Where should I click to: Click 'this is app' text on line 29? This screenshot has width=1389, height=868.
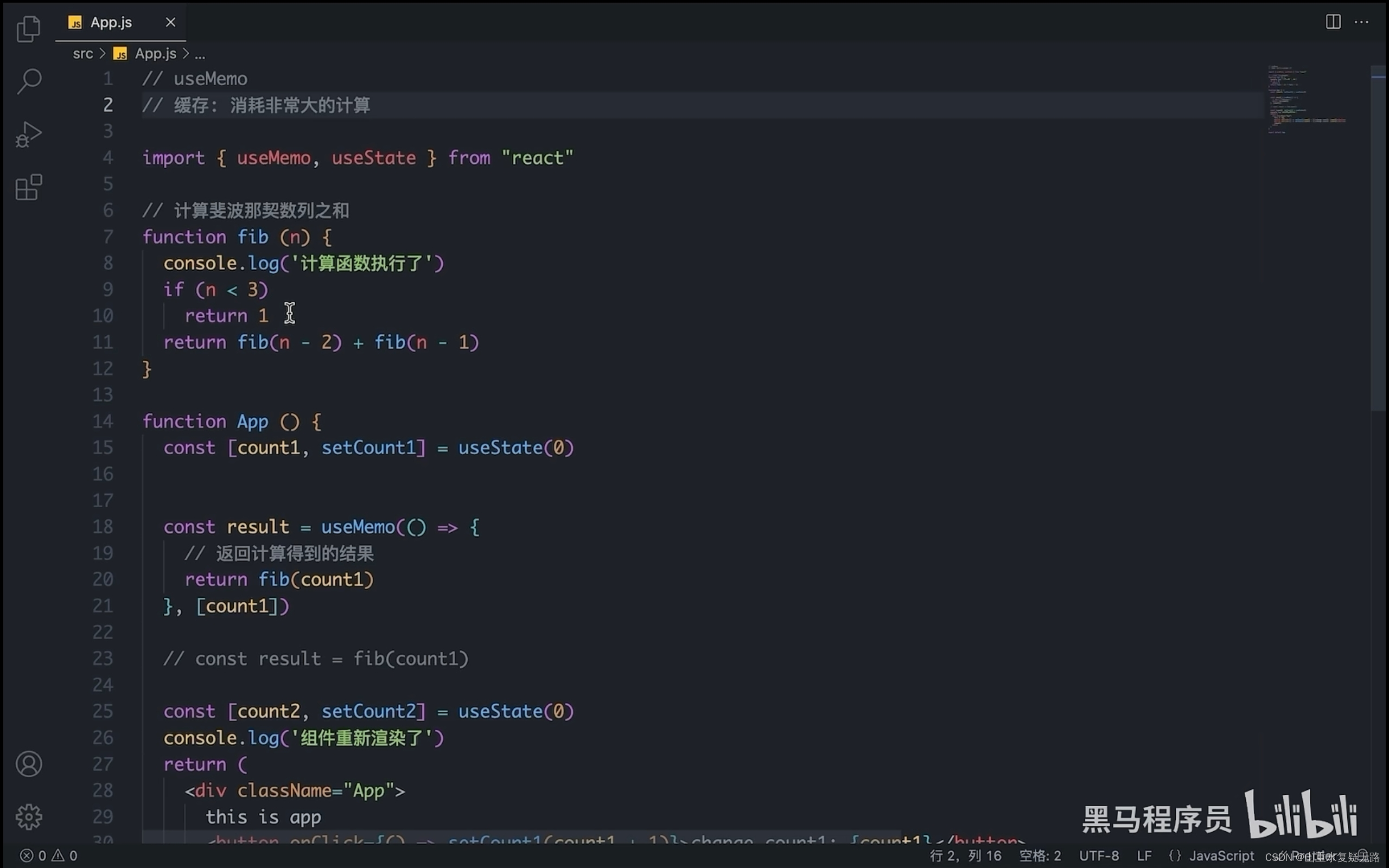pos(264,817)
